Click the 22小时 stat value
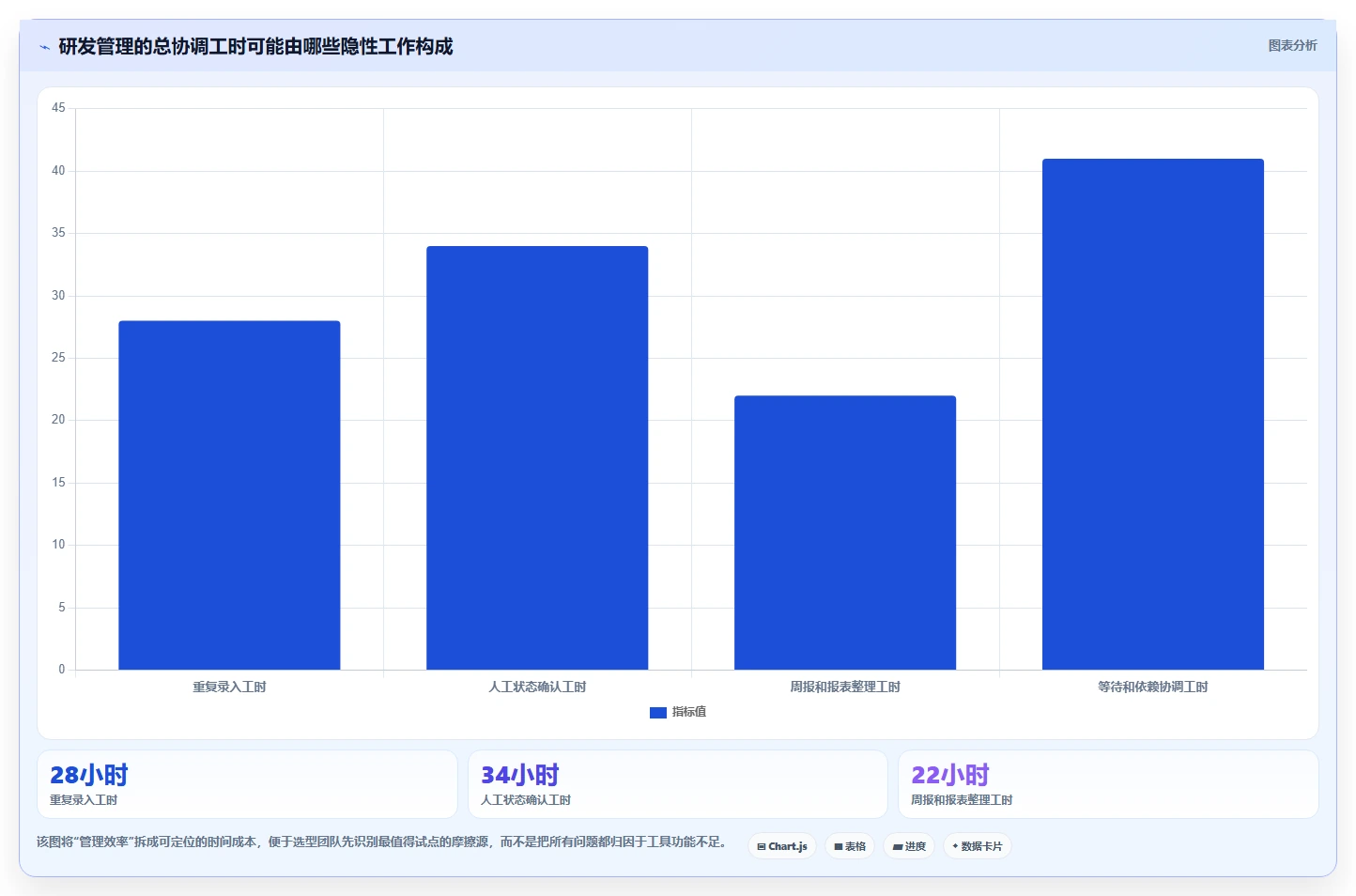The image size is (1356, 896). pos(949,775)
